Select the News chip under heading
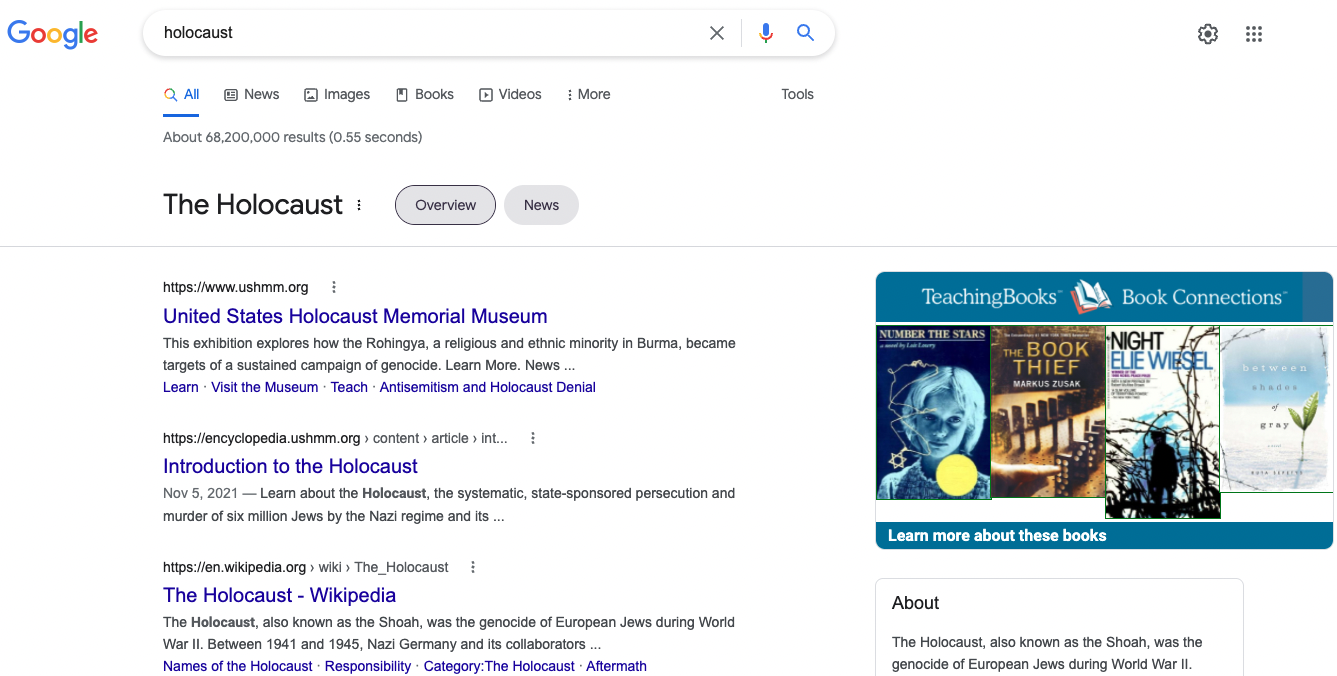Image resolution: width=1337 pixels, height=676 pixels. pos(541,205)
